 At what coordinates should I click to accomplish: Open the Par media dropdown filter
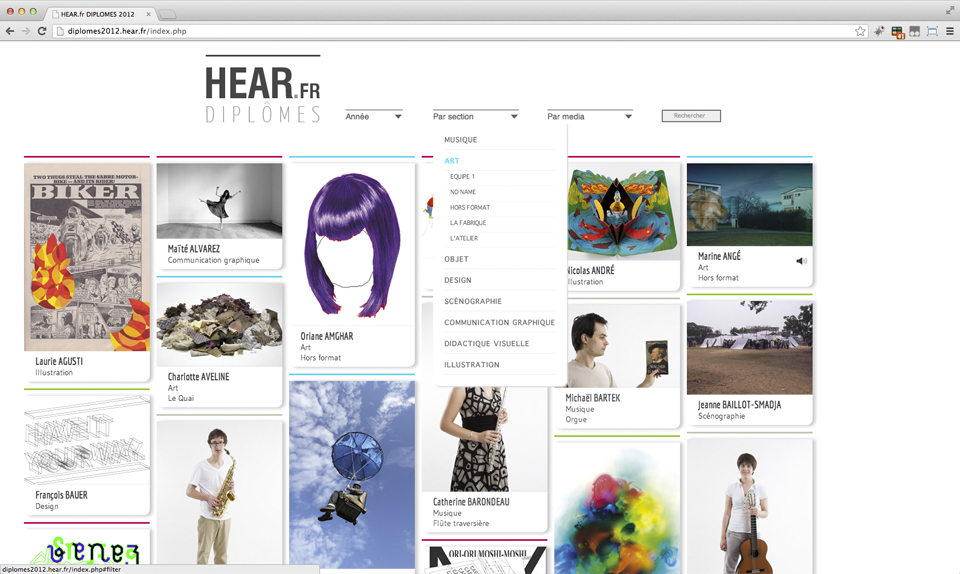click(590, 116)
